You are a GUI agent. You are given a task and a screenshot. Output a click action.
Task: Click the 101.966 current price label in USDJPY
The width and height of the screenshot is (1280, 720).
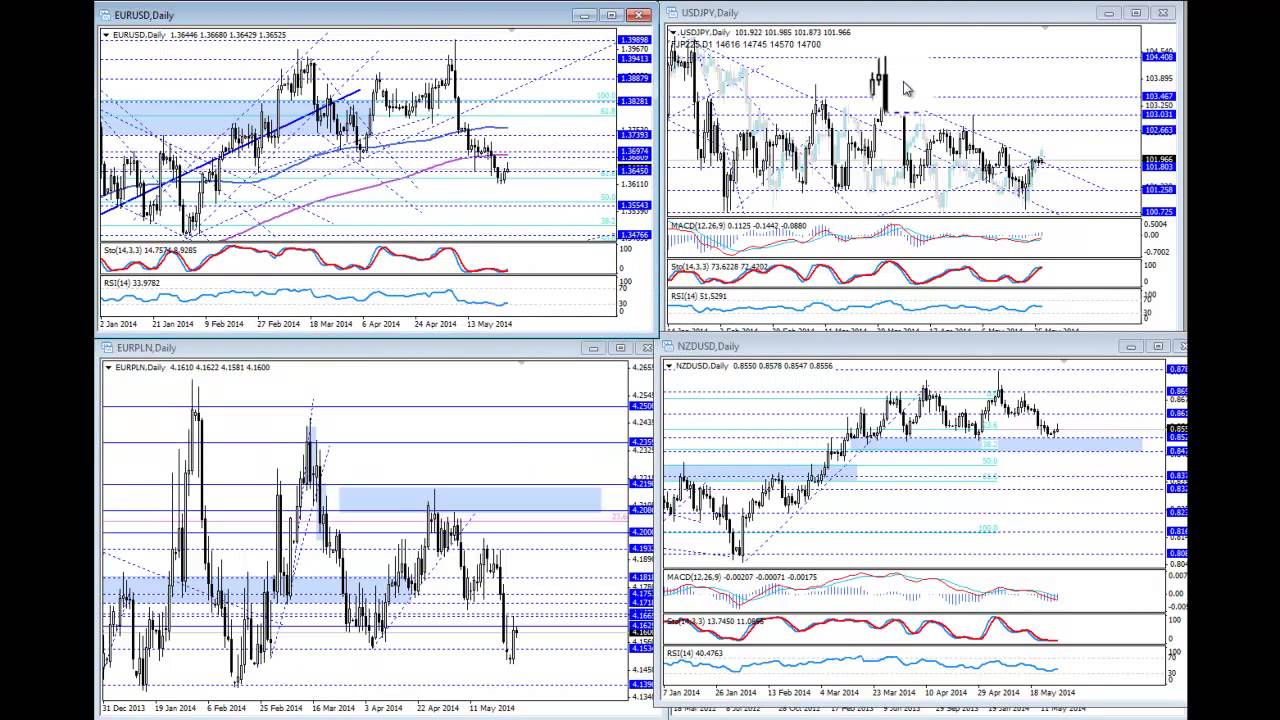coord(1159,159)
